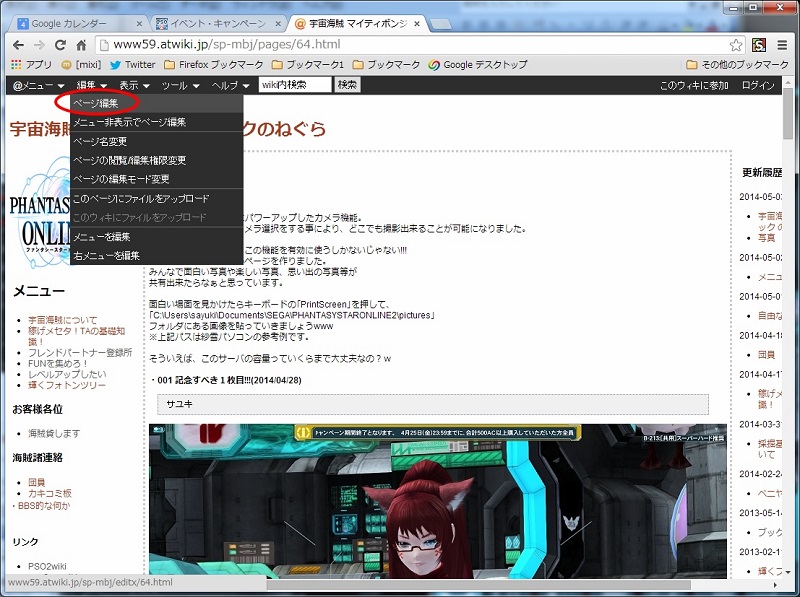Open 写真 link in 更新履歴

[766, 238]
